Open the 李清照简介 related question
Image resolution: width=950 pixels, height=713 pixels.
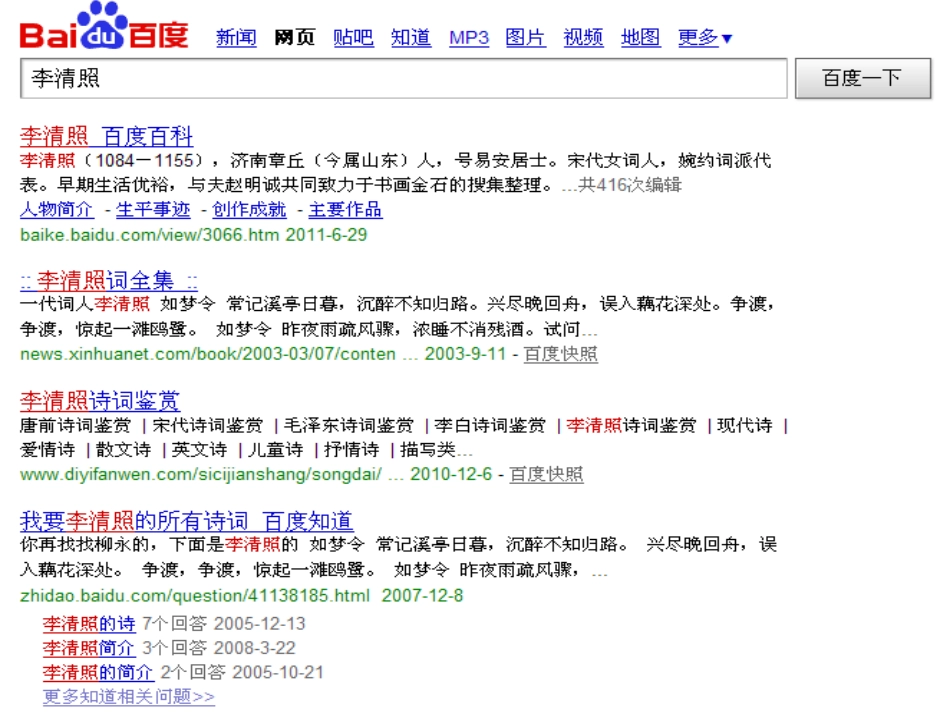click(x=89, y=648)
